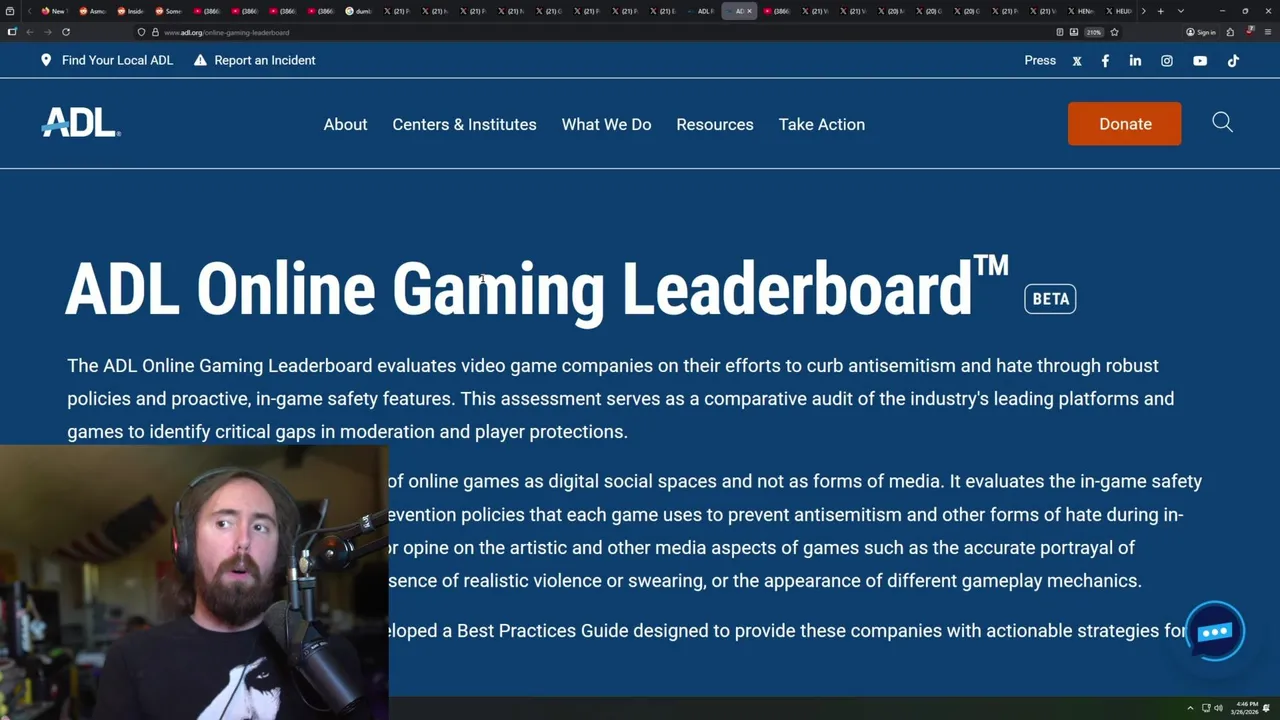Open the About menu

click(345, 124)
